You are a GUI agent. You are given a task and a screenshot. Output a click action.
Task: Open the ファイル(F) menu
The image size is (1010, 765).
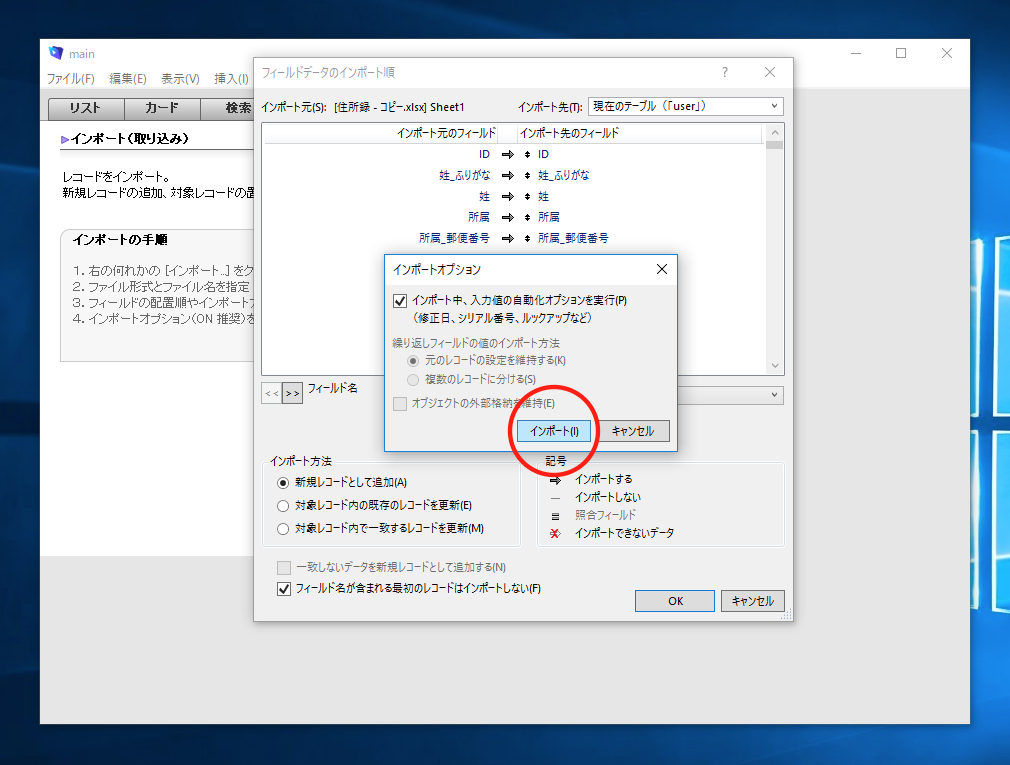pos(70,79)
